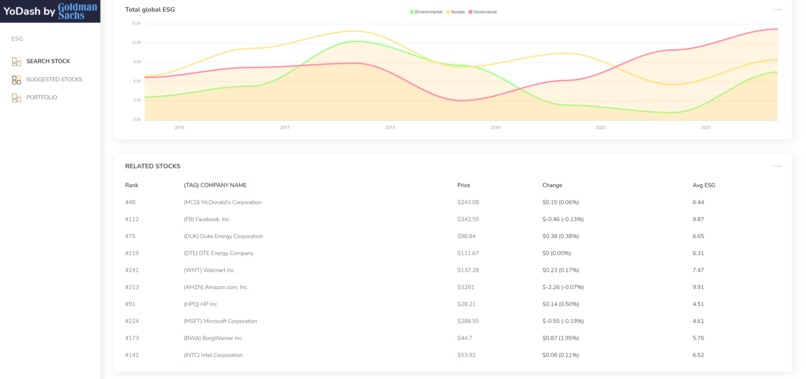Open the Portfolio page
The image size is (806, 379).
(42, 98)
